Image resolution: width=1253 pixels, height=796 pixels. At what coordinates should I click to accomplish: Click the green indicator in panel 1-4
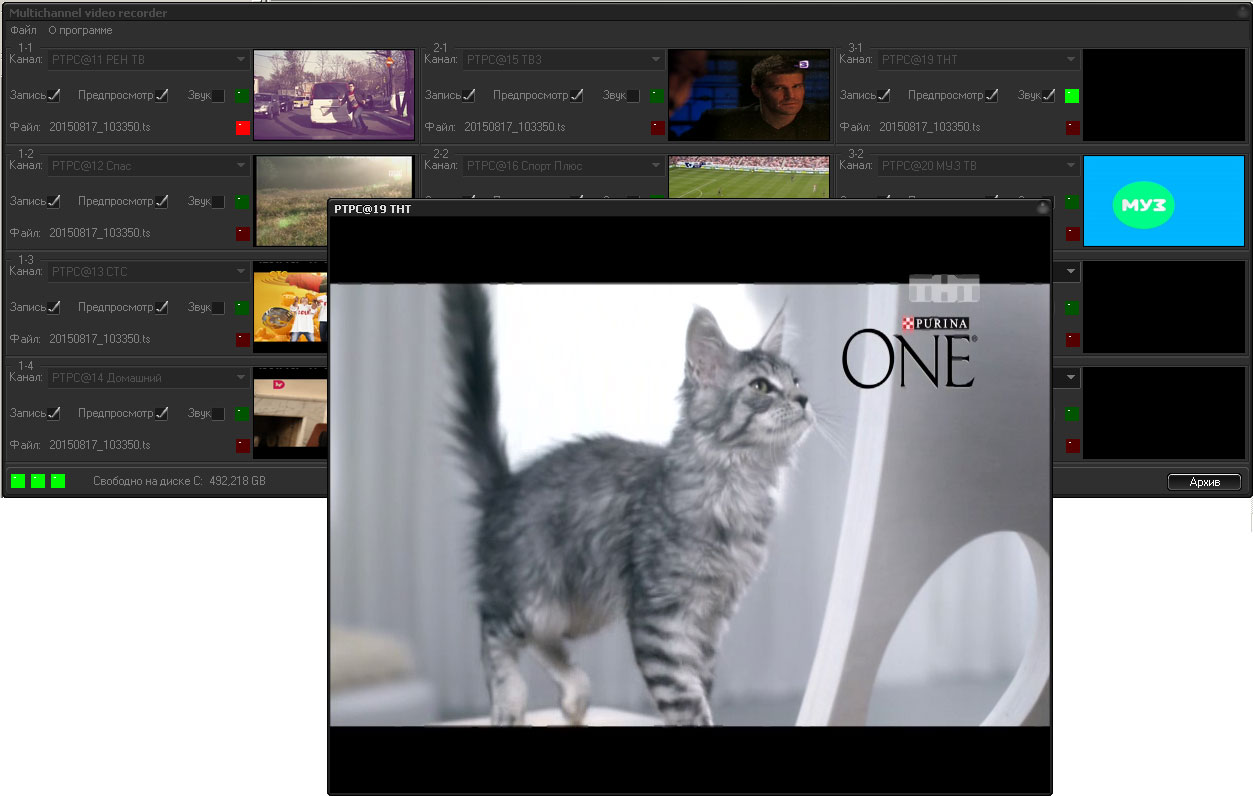[x=242, y=414]
